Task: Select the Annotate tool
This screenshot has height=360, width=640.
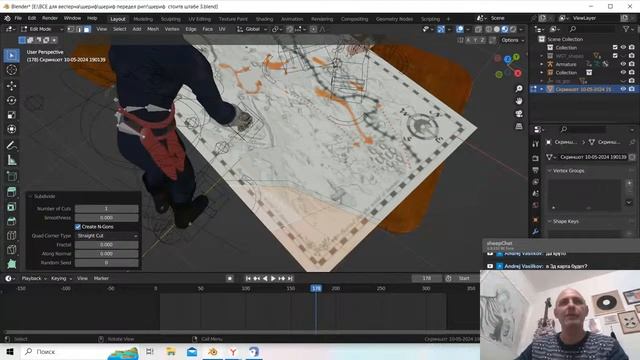Action: (x=11, y=145)
